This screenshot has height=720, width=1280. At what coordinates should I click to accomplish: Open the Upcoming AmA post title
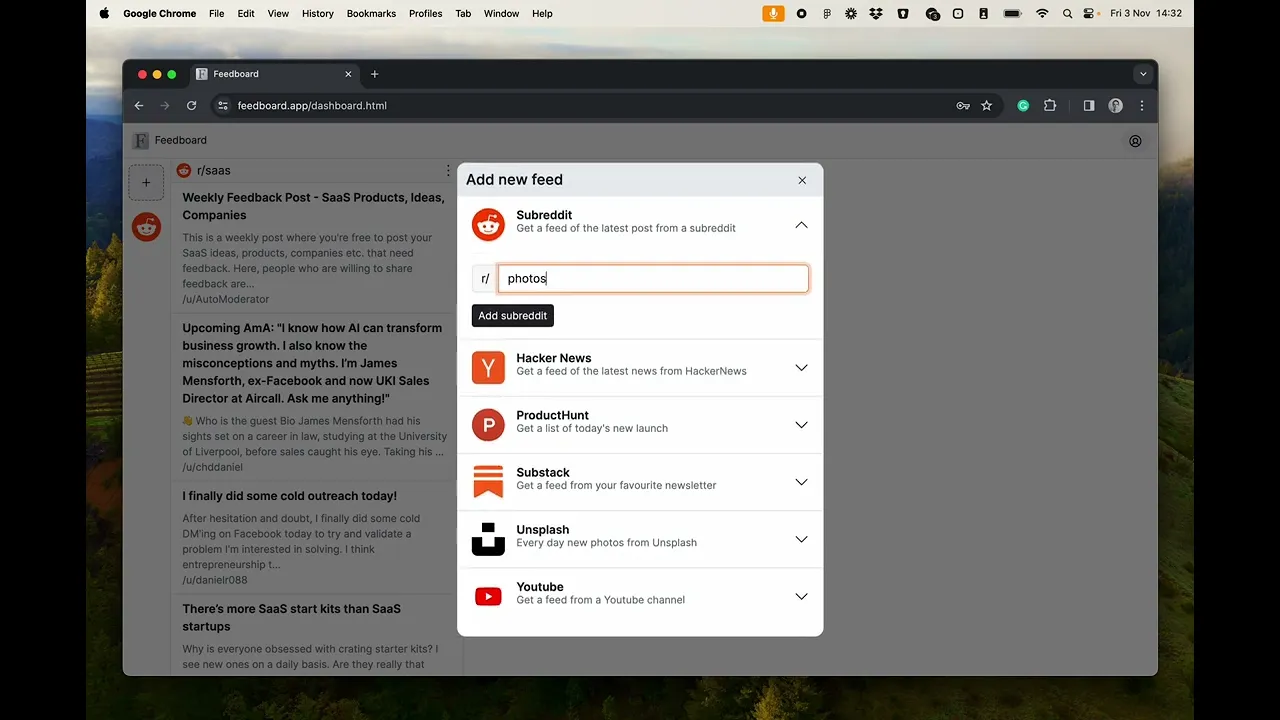pos(313,363)
